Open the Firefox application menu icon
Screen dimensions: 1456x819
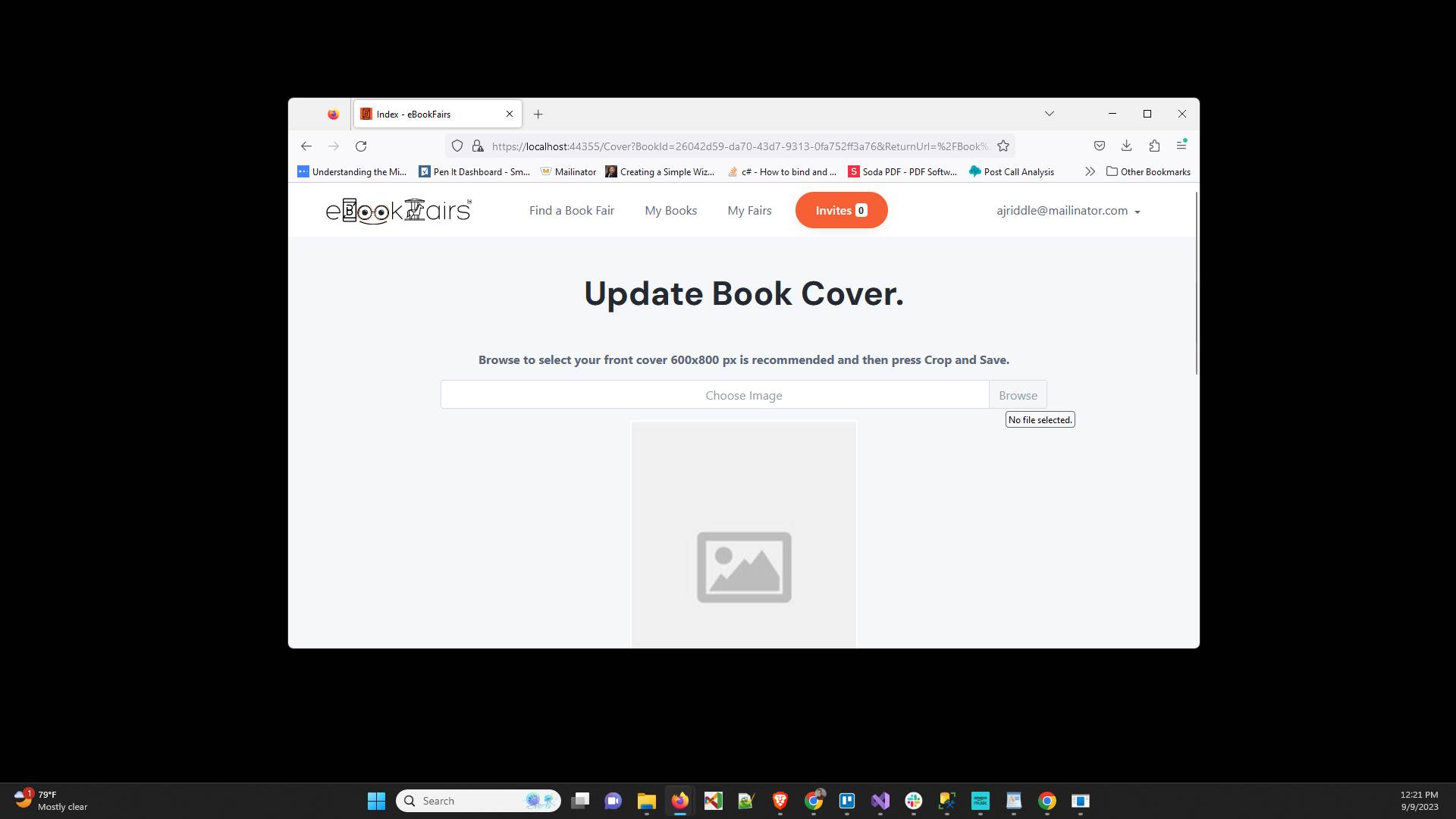(x=1181, y=146)
